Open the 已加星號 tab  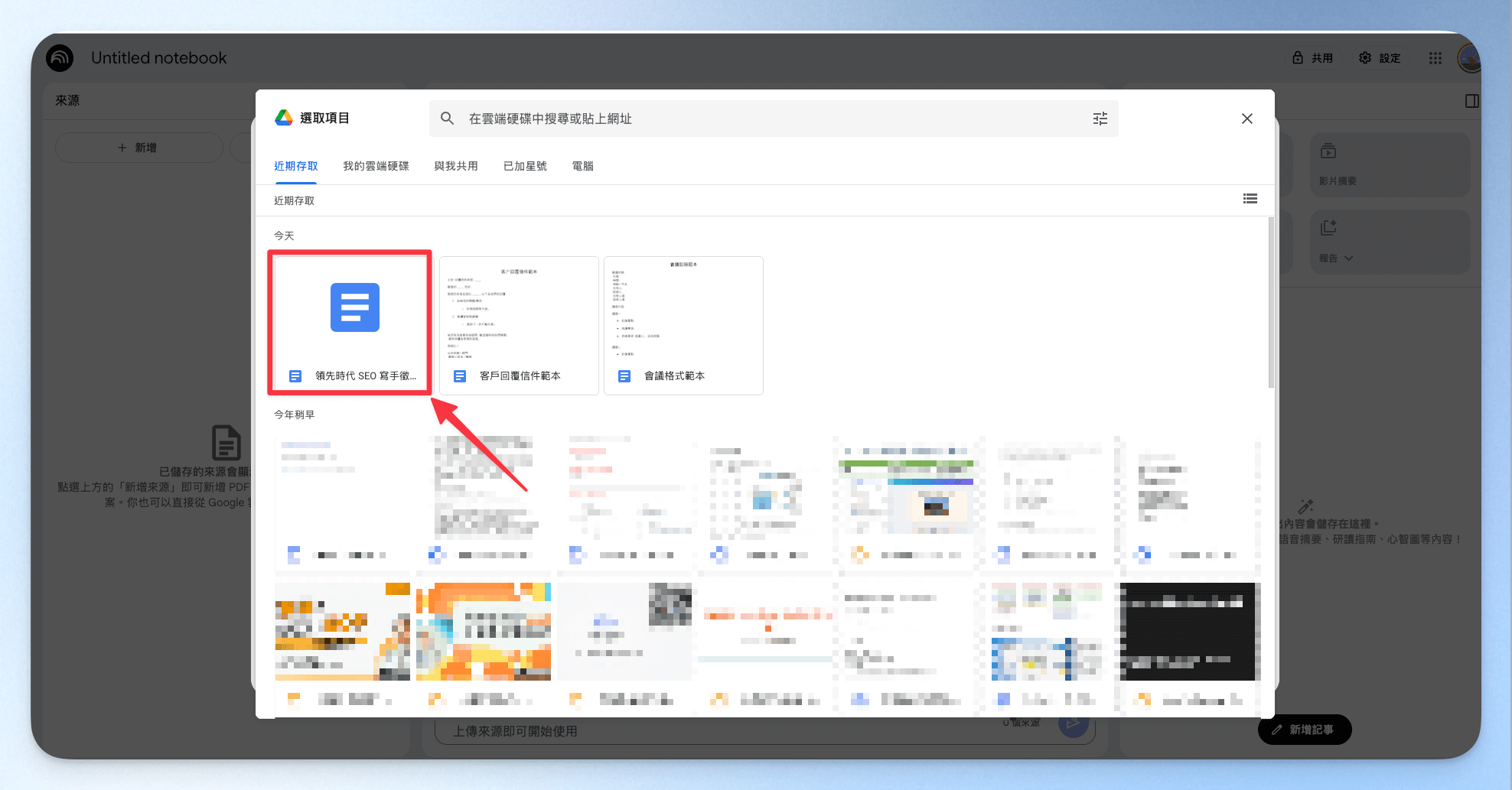(525, 166)
